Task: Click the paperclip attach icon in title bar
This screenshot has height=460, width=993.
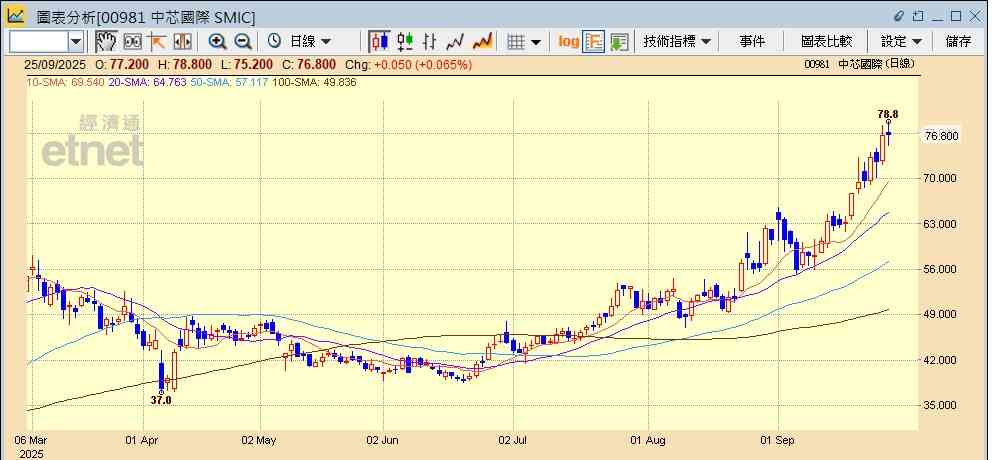Action: point(900,16)
